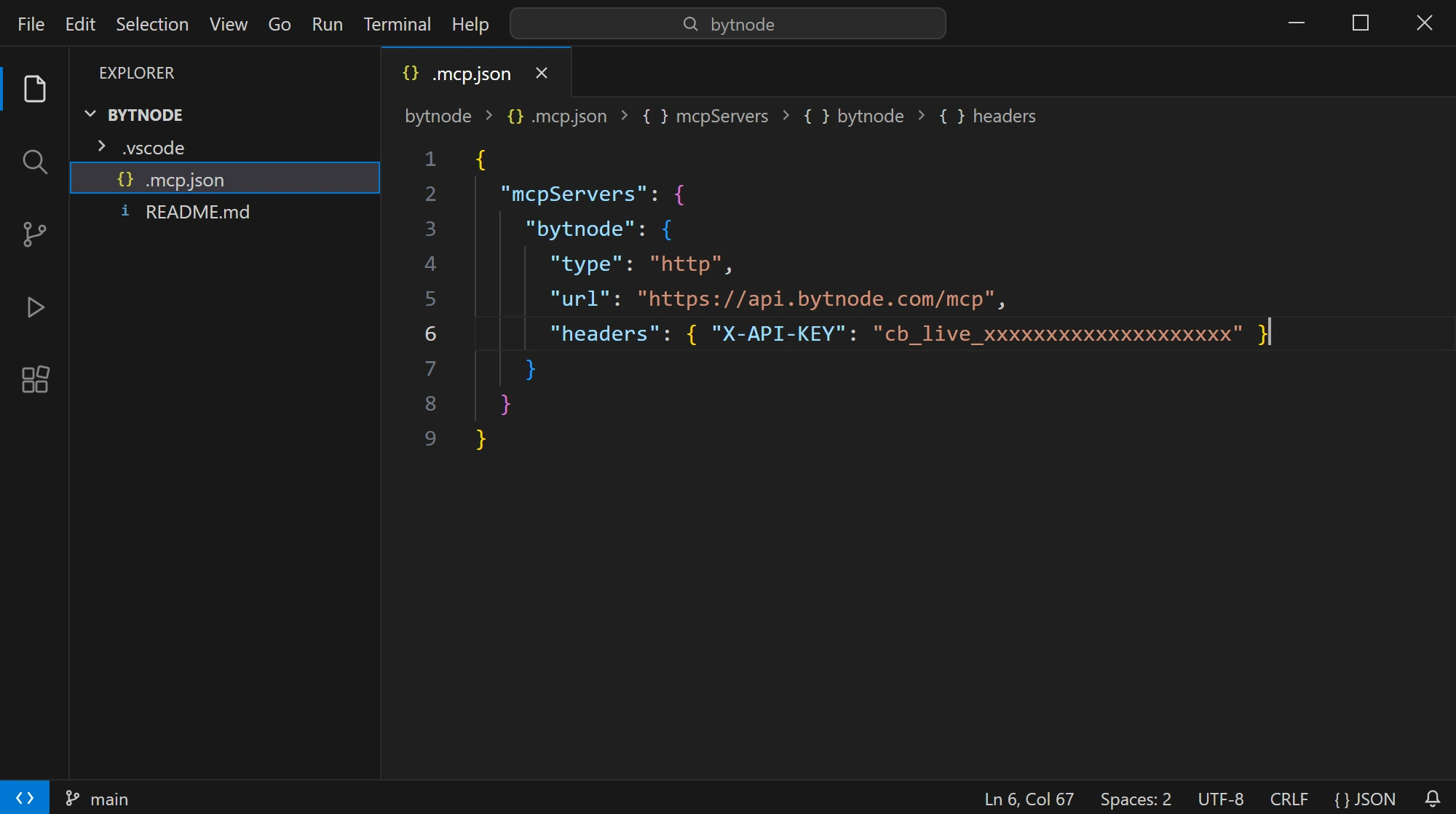1456x814 pixels.
Task: Select the .mcp.json editor tab
Action: coord(476,73)
